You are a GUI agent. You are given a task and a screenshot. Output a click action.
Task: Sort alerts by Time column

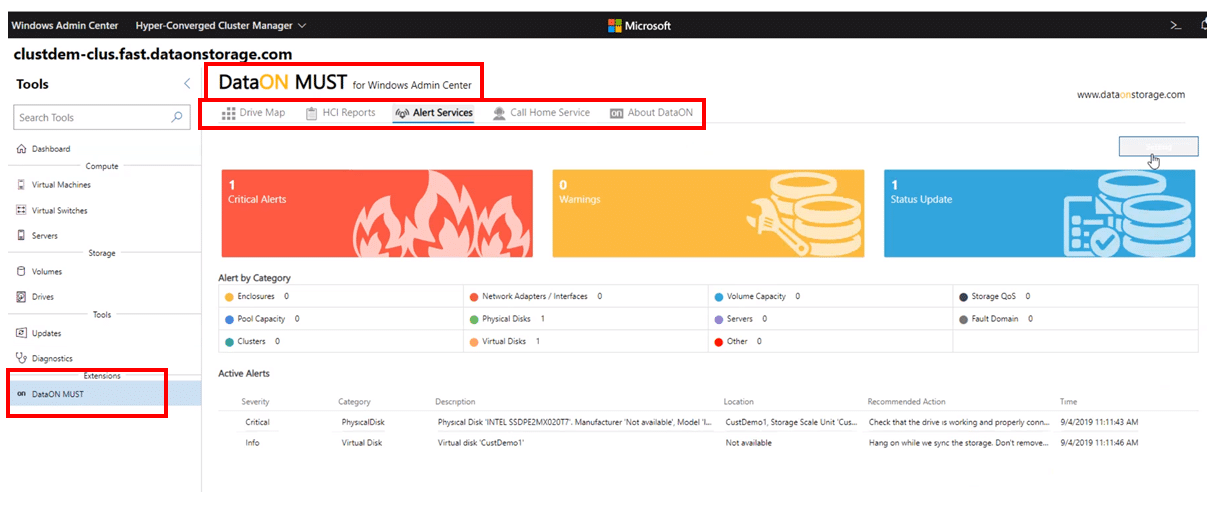point(1069,402)
